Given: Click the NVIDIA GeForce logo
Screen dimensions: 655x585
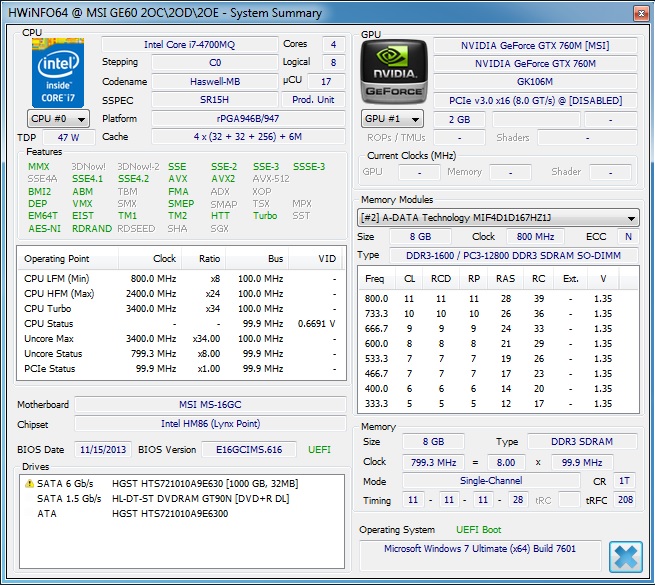Looking at the screenshot, I should coord(394,72).
